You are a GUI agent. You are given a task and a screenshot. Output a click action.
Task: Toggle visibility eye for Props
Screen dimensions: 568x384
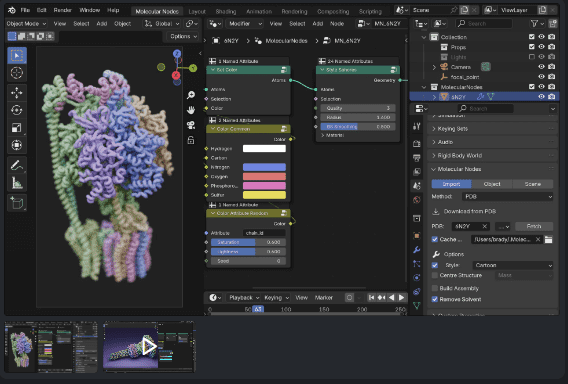(541, 47)
